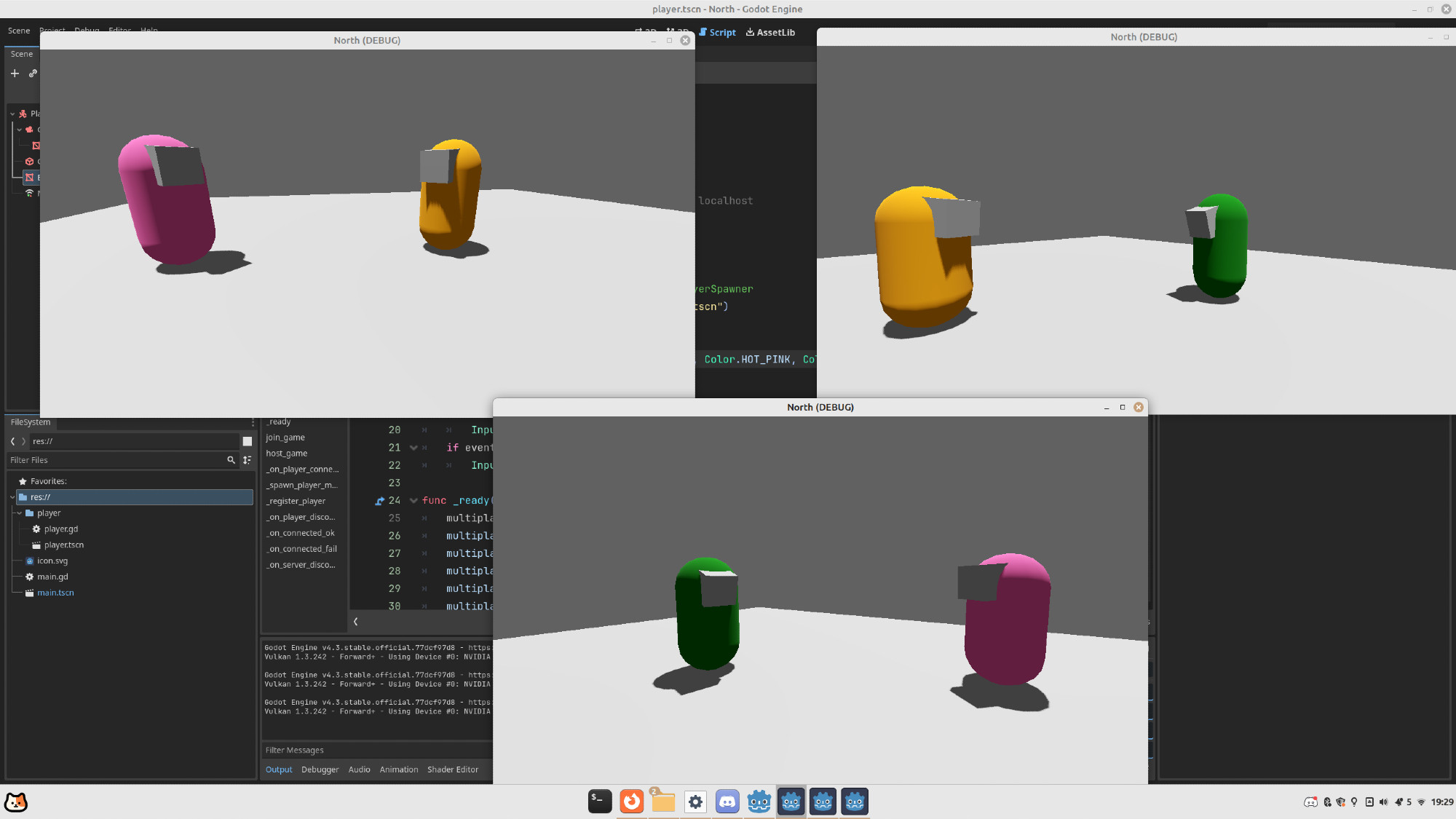The image size is (1456, 819).
Task: Collapse the player folder
Action: (x=19, y=513)
